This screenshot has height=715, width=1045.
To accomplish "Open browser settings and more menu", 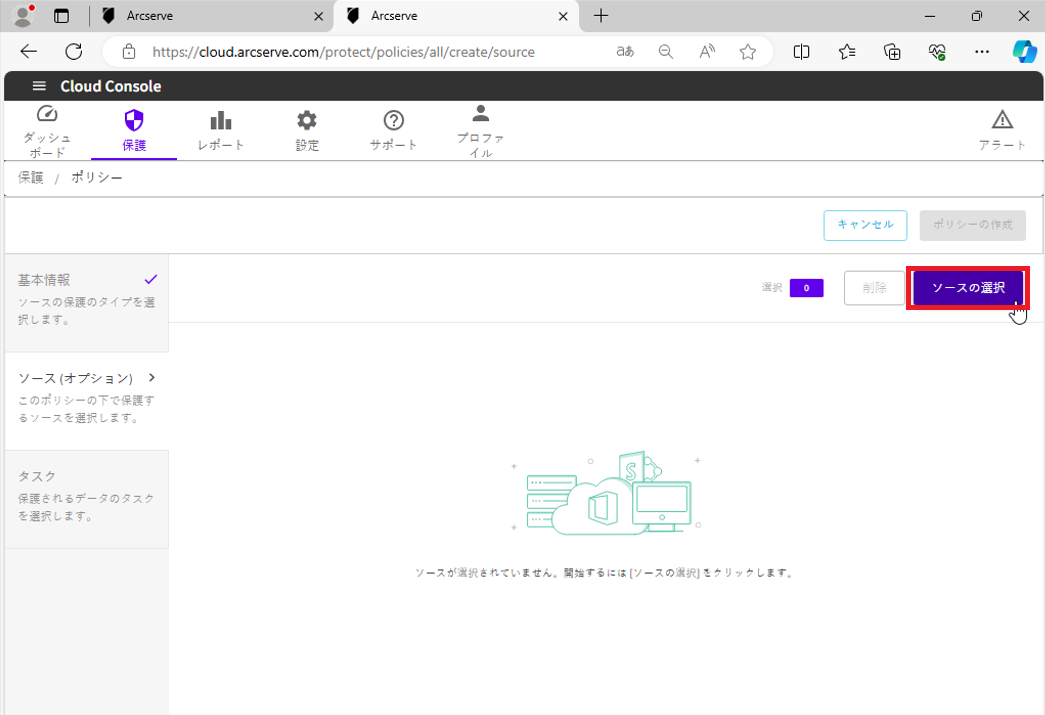I will pyautogui.click(x=981, y=52).
